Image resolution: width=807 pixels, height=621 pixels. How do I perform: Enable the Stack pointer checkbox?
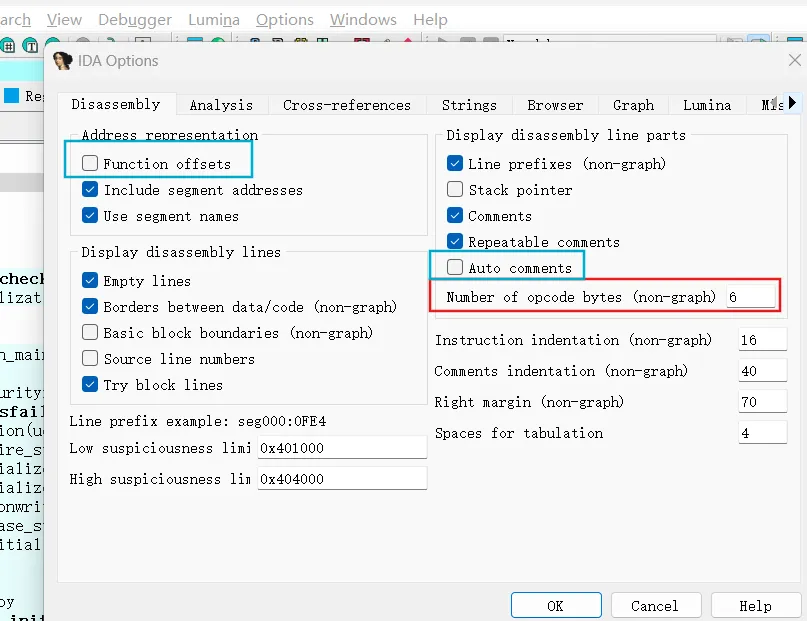[455, 189]
